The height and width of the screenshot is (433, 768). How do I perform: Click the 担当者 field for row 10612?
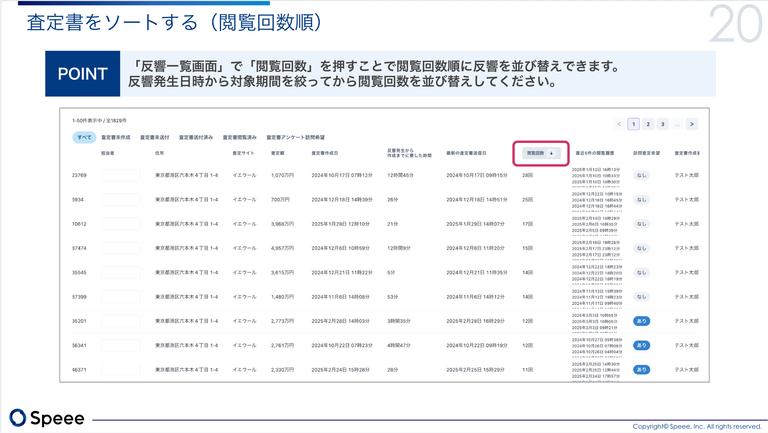pos(120,223)
